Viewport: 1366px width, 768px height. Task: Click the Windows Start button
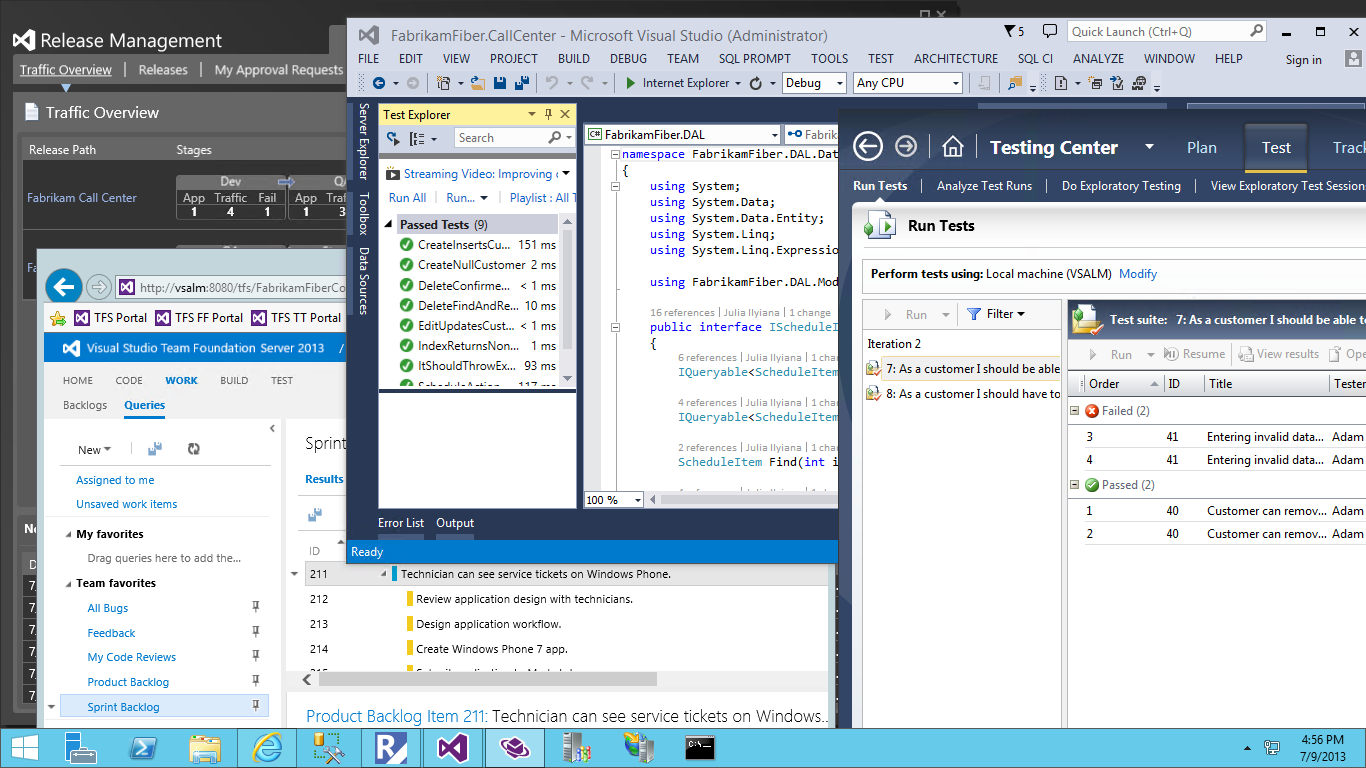[25, 747]
